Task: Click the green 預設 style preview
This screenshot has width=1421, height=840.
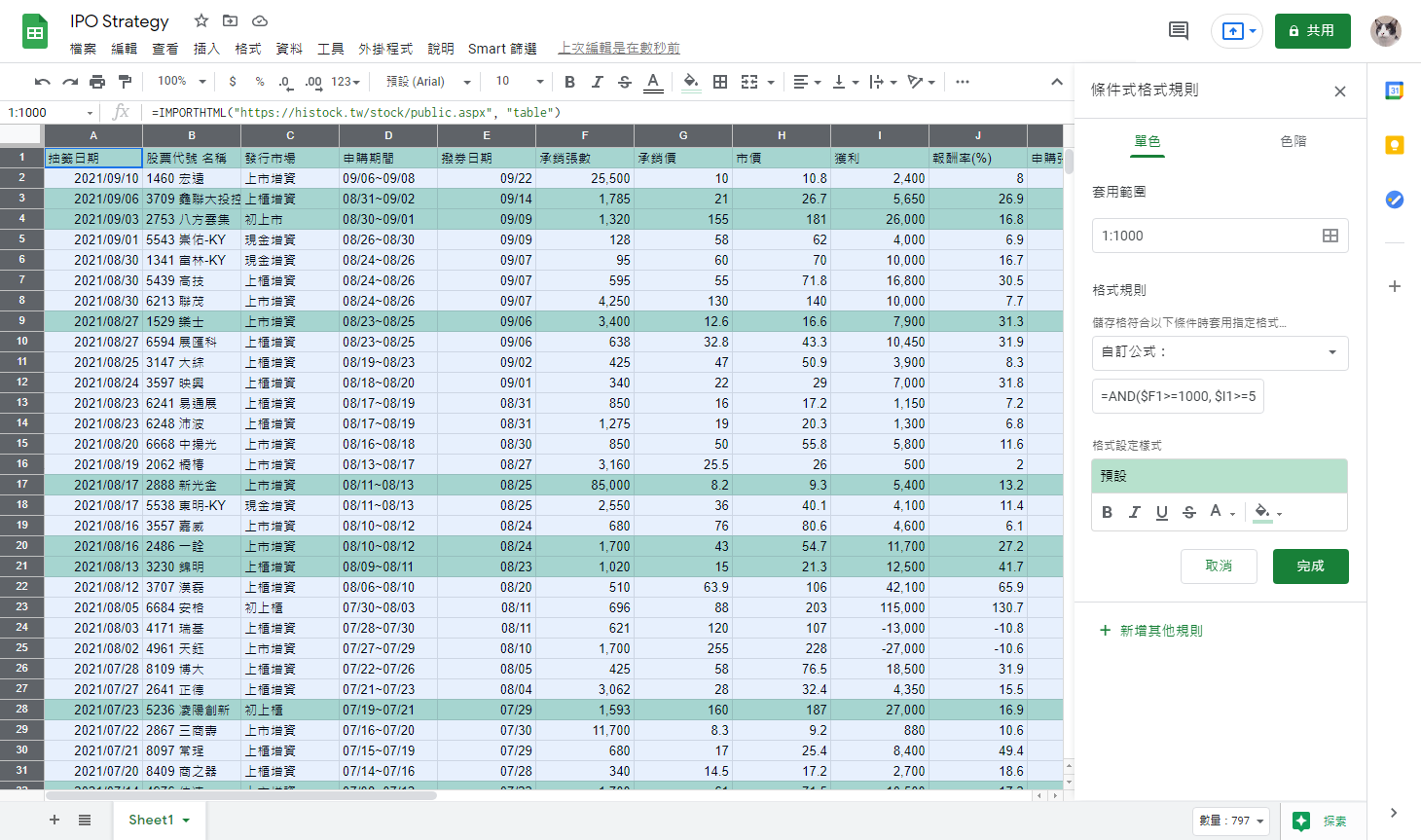Action: (x=1220, y=476)
